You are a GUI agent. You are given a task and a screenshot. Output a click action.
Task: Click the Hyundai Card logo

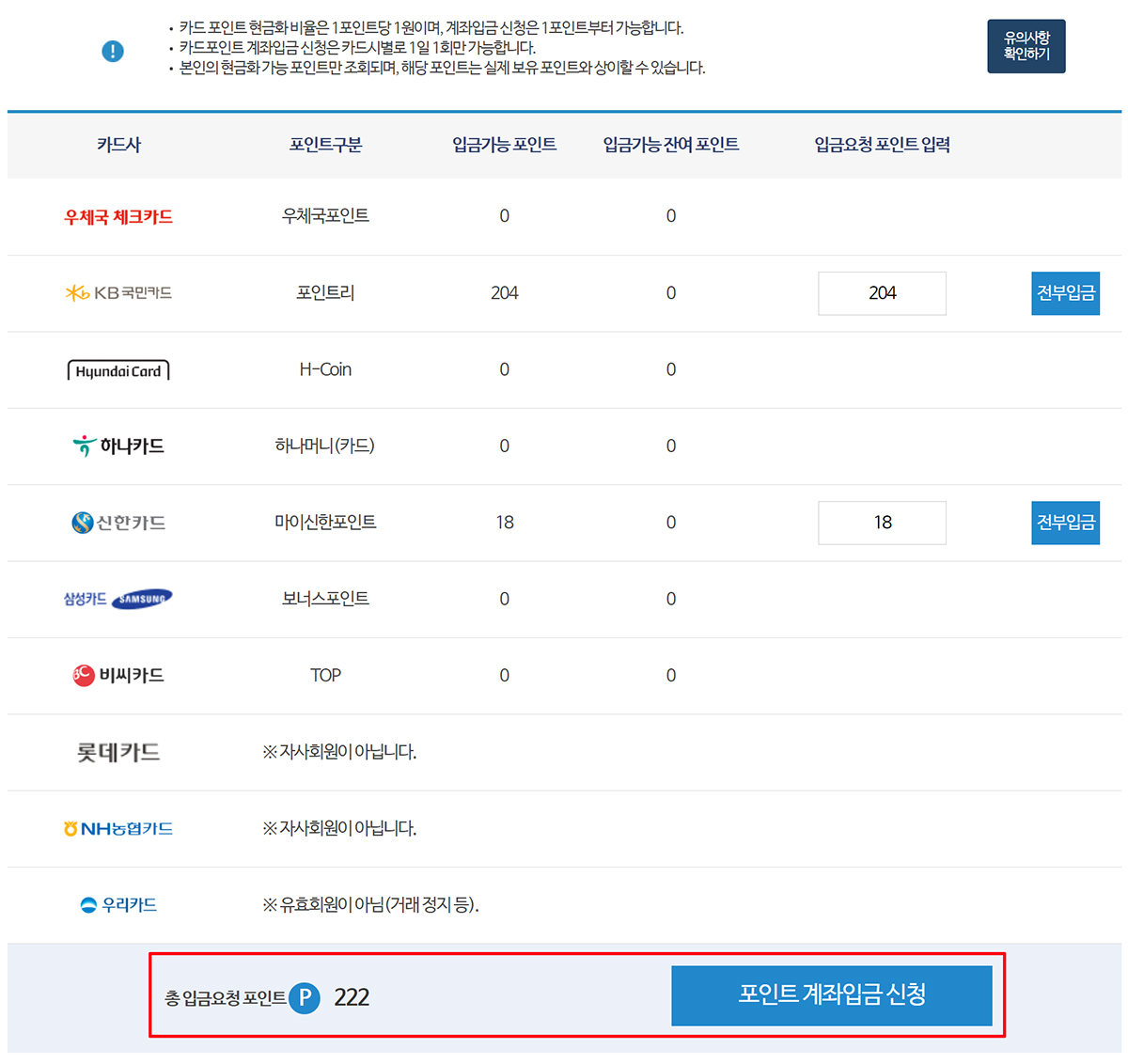118,370
